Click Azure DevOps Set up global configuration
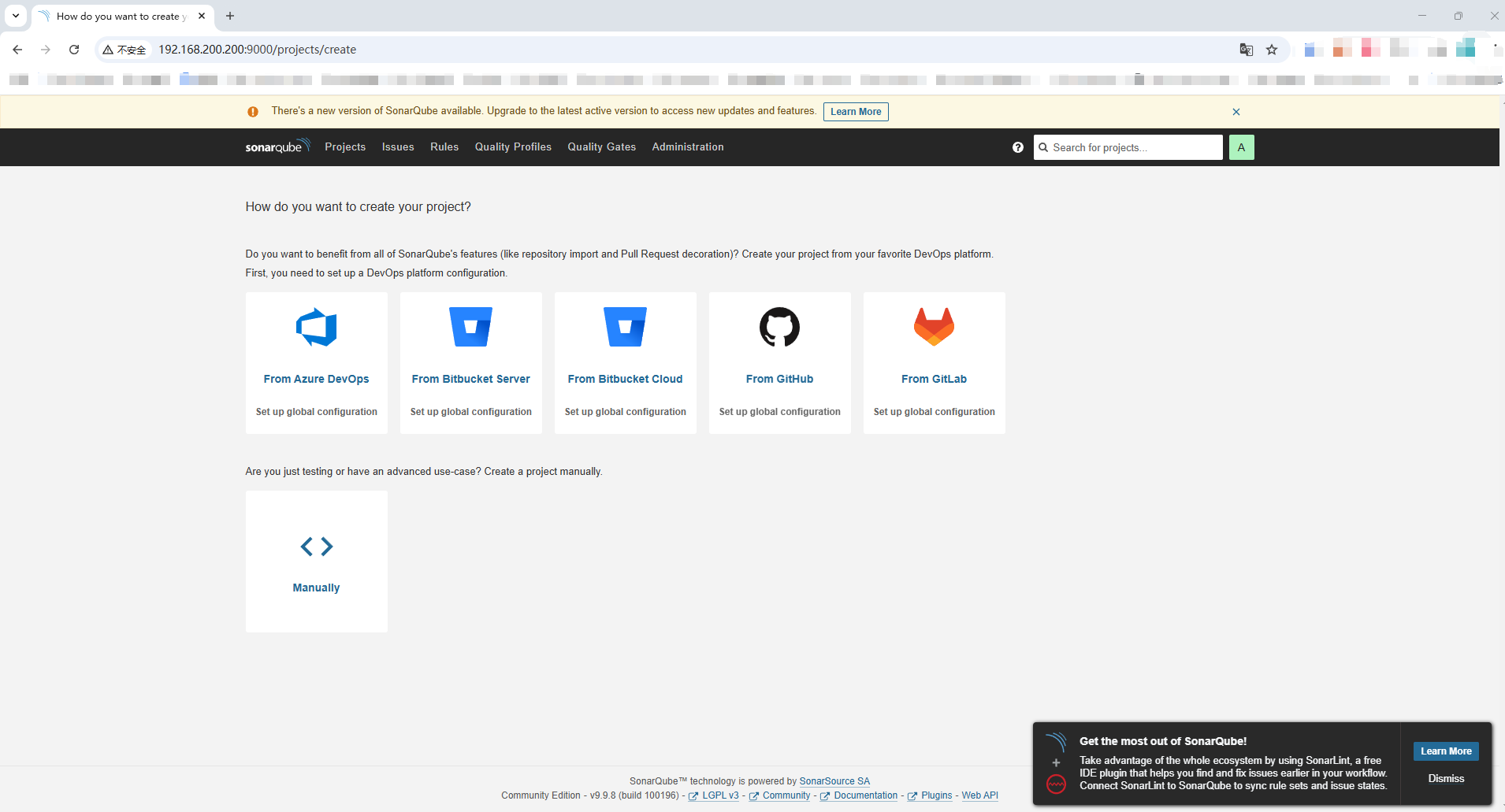 coord(316,412)
